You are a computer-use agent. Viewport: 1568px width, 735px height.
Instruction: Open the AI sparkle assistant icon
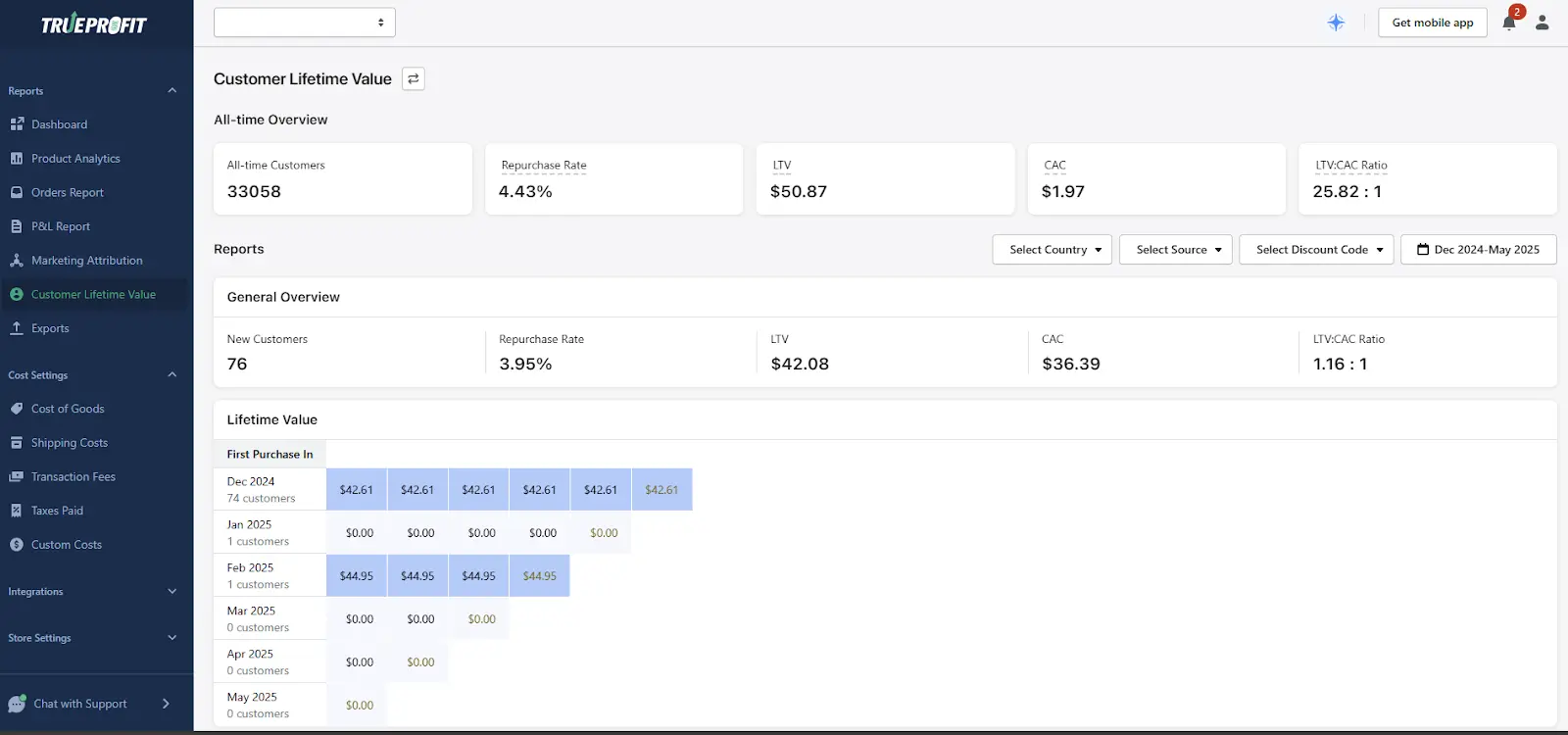tap(1336, 23)
